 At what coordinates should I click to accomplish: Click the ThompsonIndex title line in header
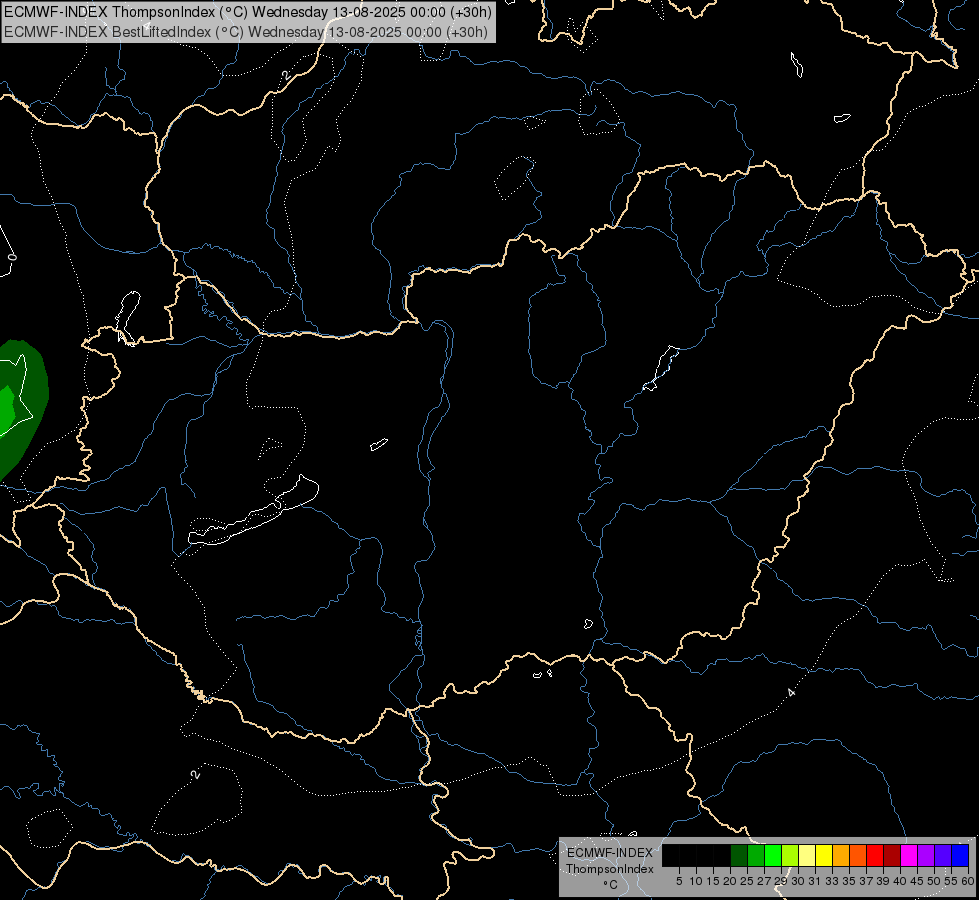(248, 12)
